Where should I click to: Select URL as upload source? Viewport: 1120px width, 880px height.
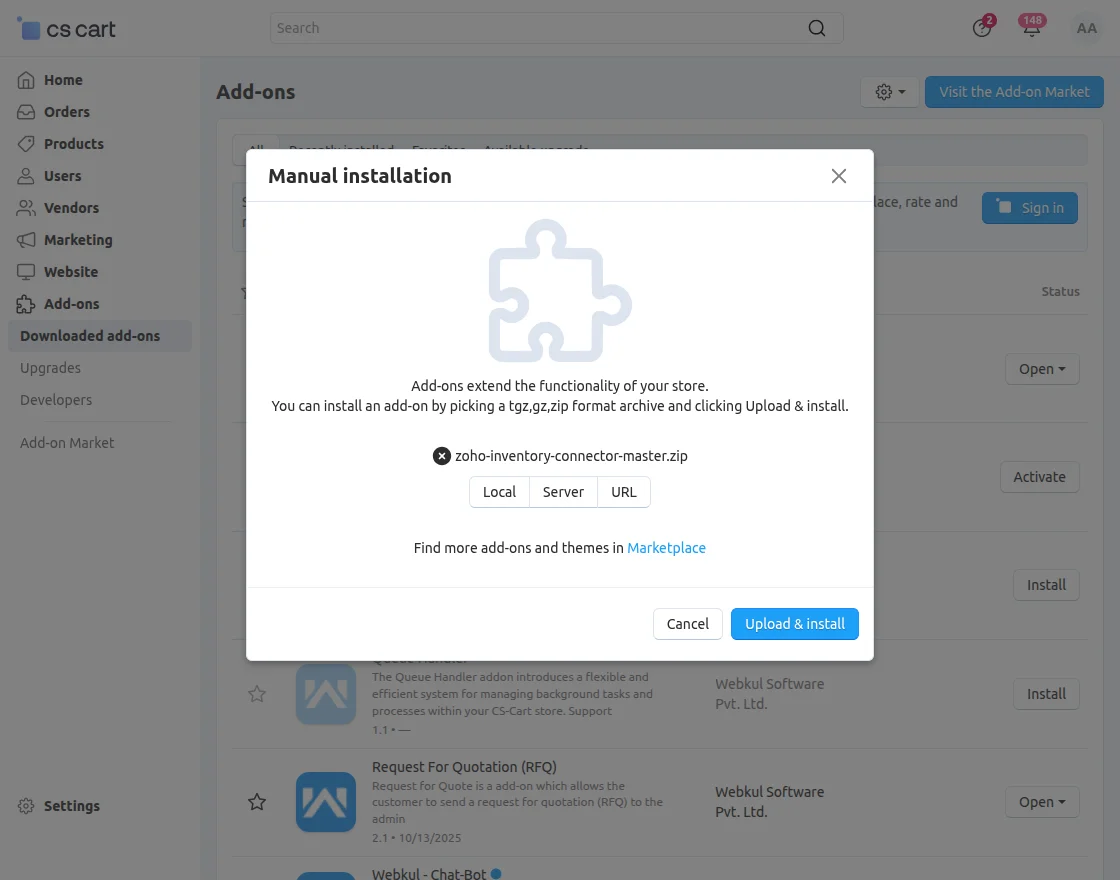(624, 492)
